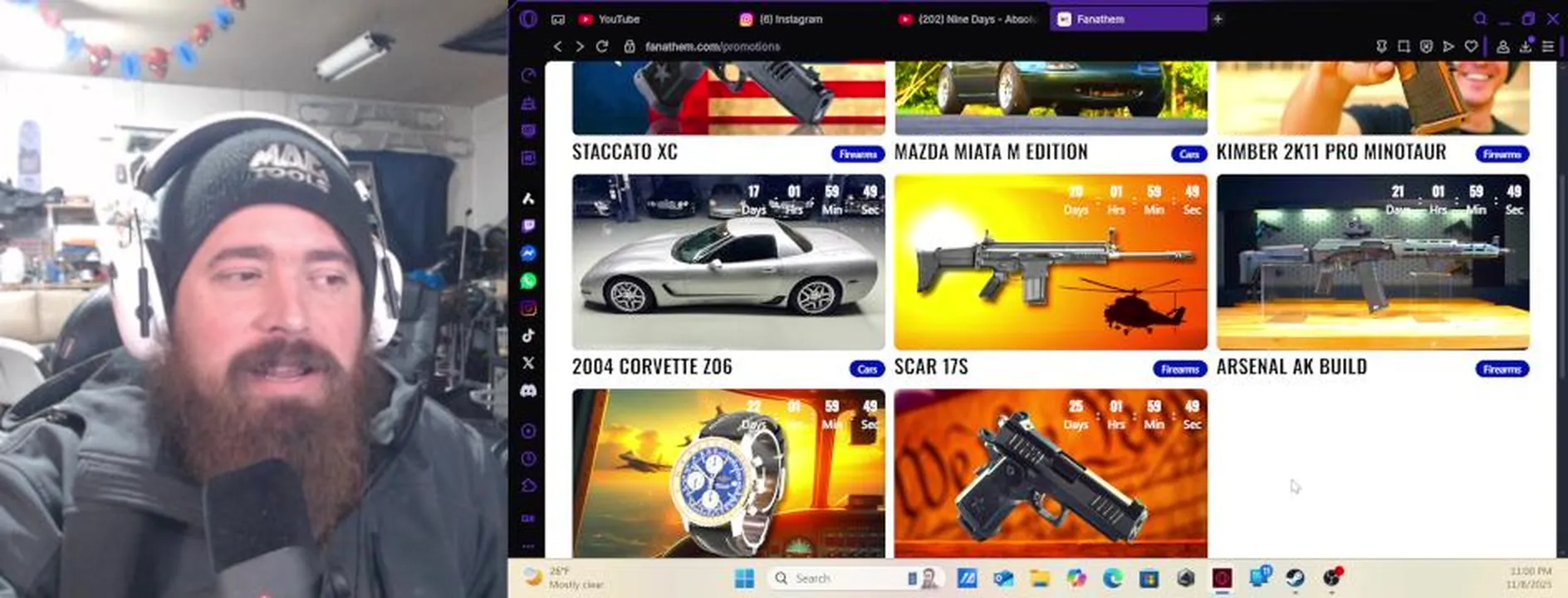Open a new tab with the plus button
The height and width of the screenshot is (598, 1568).
pyautogui.click(x=1218, y=19)
